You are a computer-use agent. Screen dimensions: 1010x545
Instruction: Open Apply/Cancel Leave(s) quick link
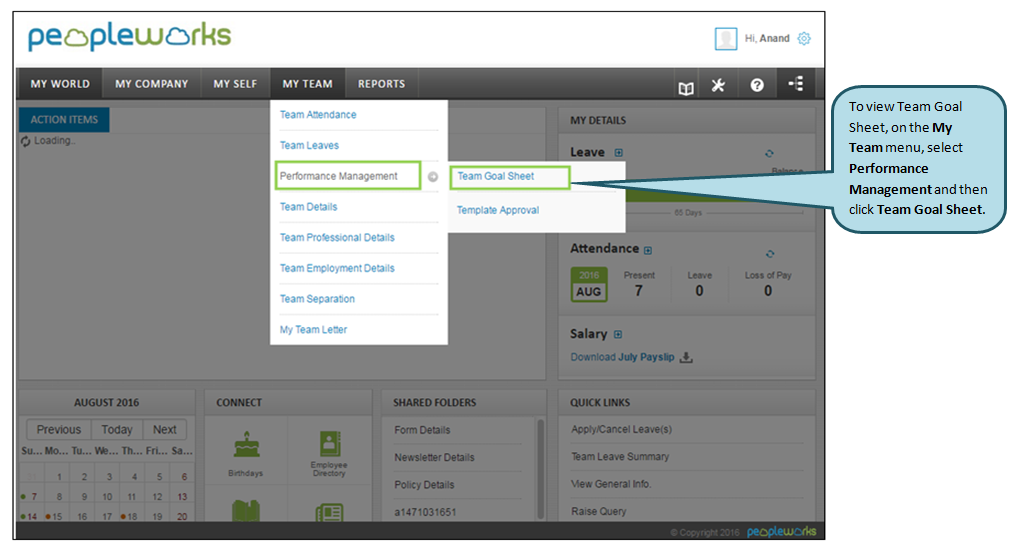coord(622,429)
